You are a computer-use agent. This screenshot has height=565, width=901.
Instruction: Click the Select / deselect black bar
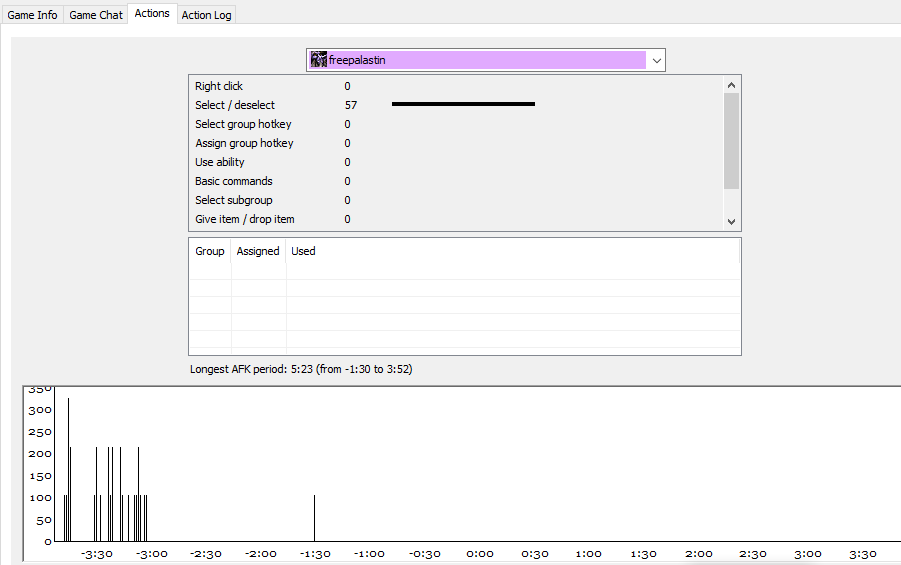[x=463, y=104]
